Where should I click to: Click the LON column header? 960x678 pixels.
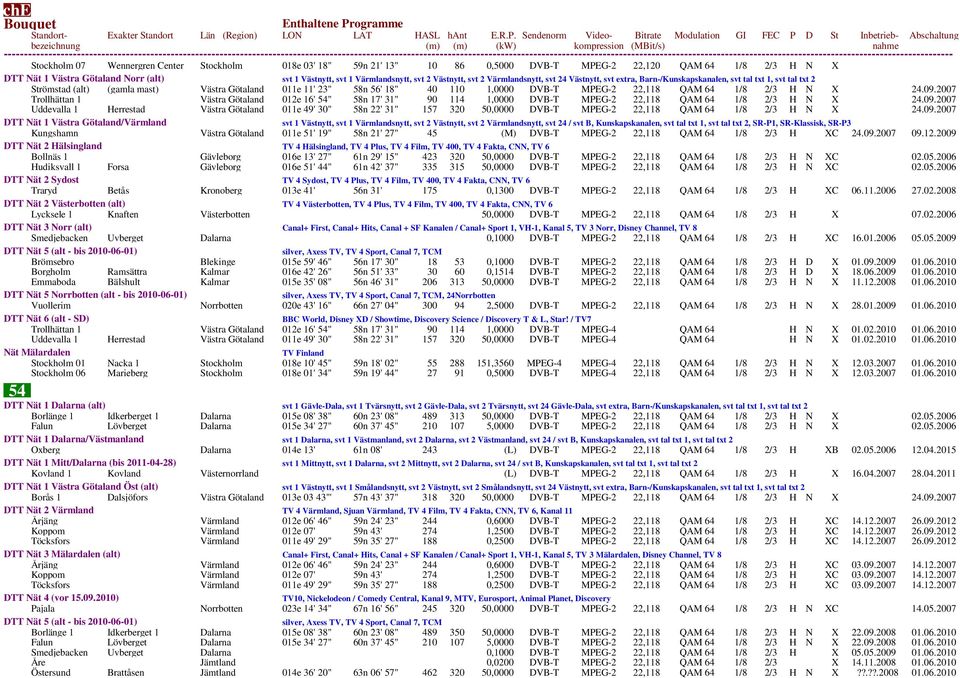tap(292, 36)
